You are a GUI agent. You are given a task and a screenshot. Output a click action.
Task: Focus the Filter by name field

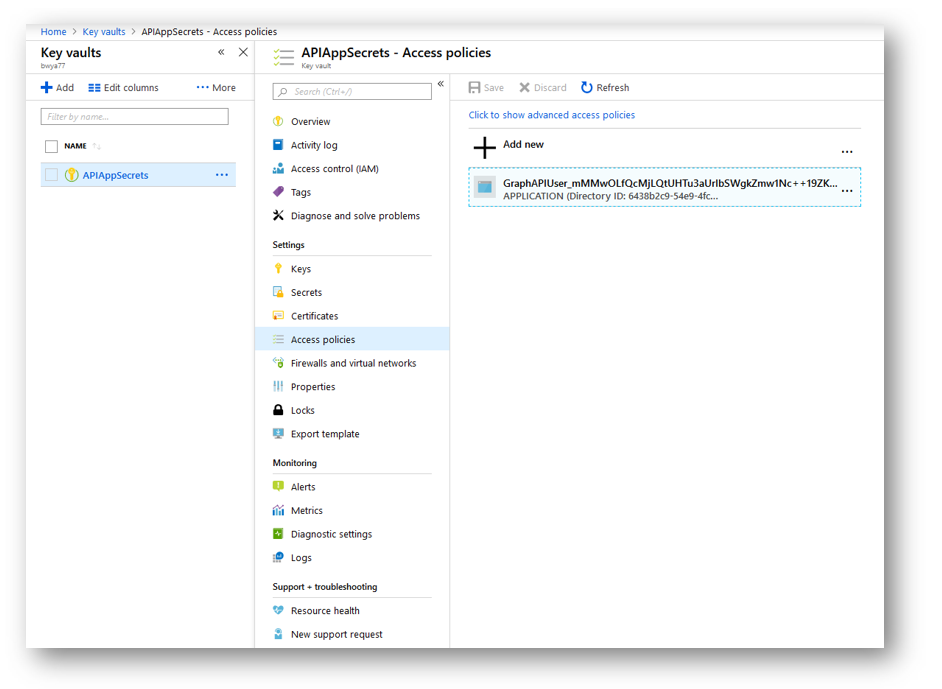pyautogui.click(x=135, y=117)
